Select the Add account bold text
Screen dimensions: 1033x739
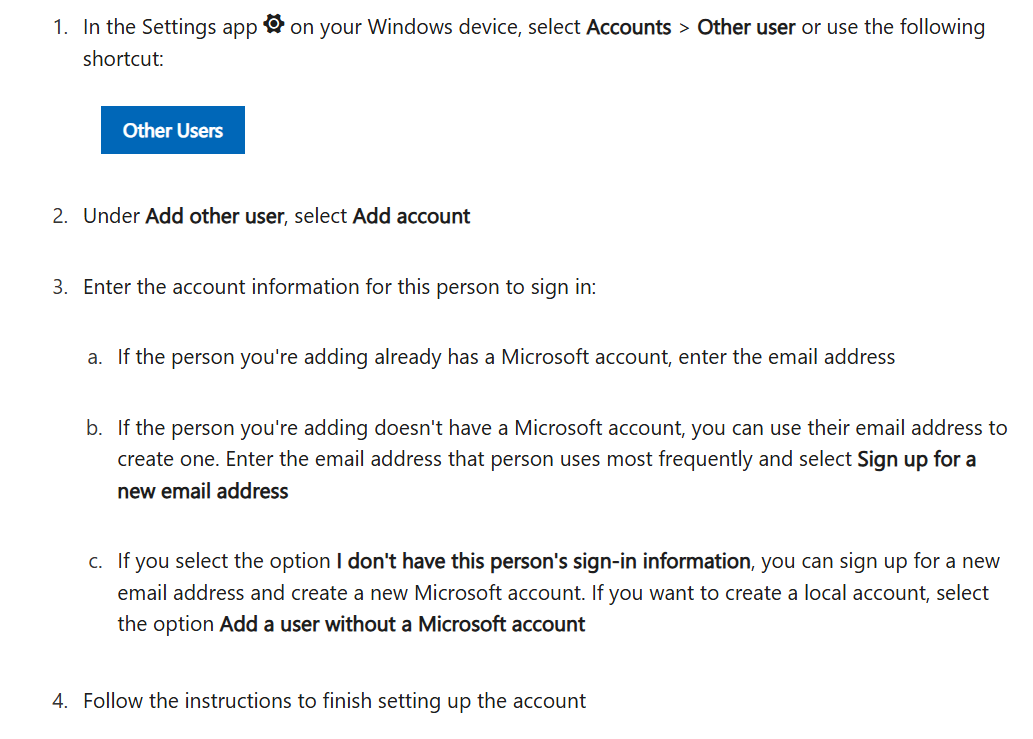(x=411, y=215)
